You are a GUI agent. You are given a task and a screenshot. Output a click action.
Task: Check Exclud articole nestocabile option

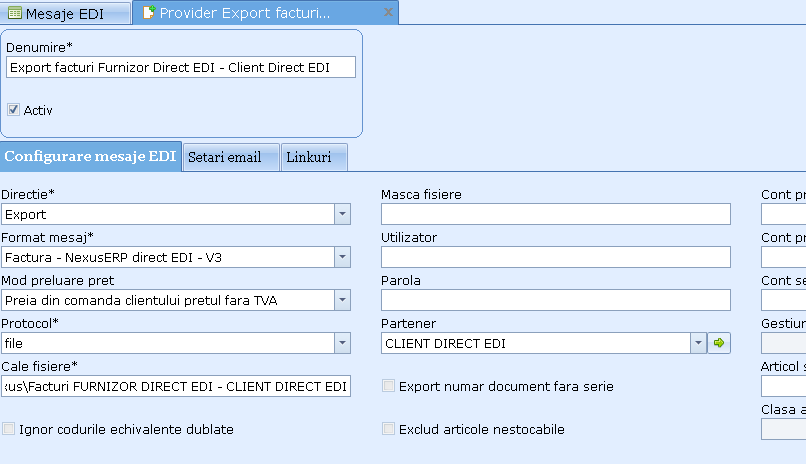tap(389, 429)
